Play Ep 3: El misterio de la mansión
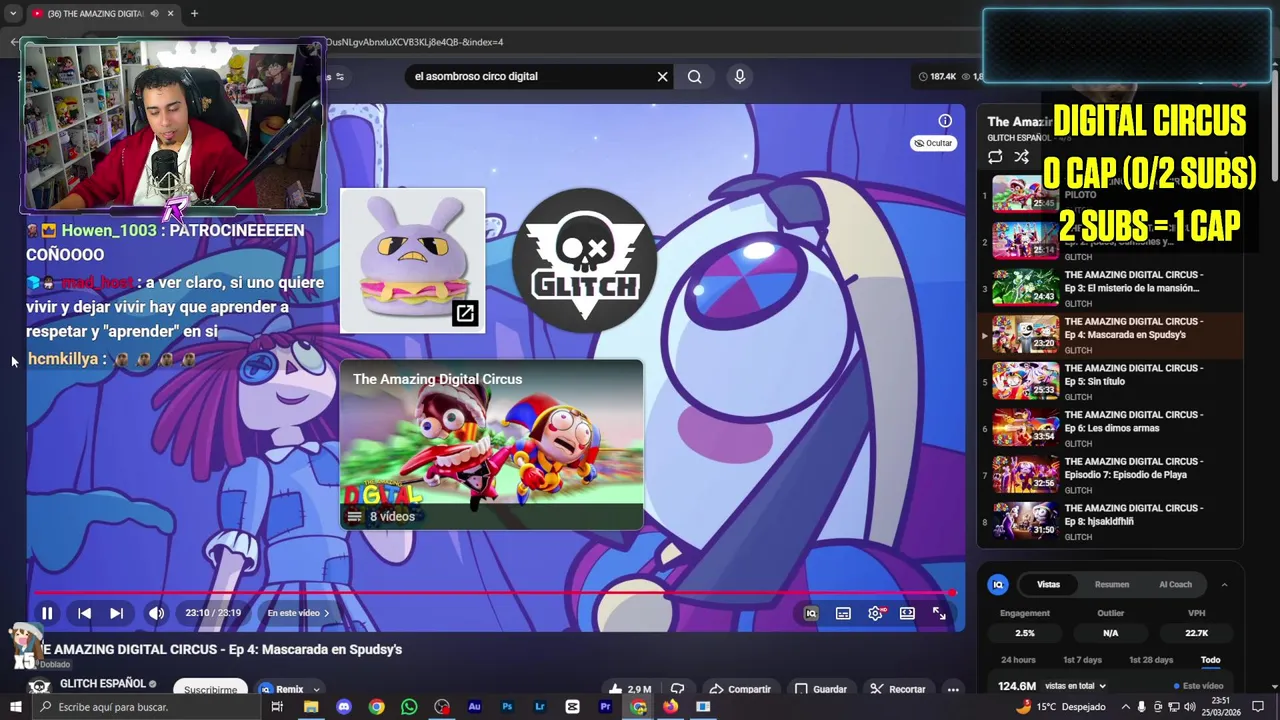This screenshot has height=720, width=1280. (x=1110, y=288)
